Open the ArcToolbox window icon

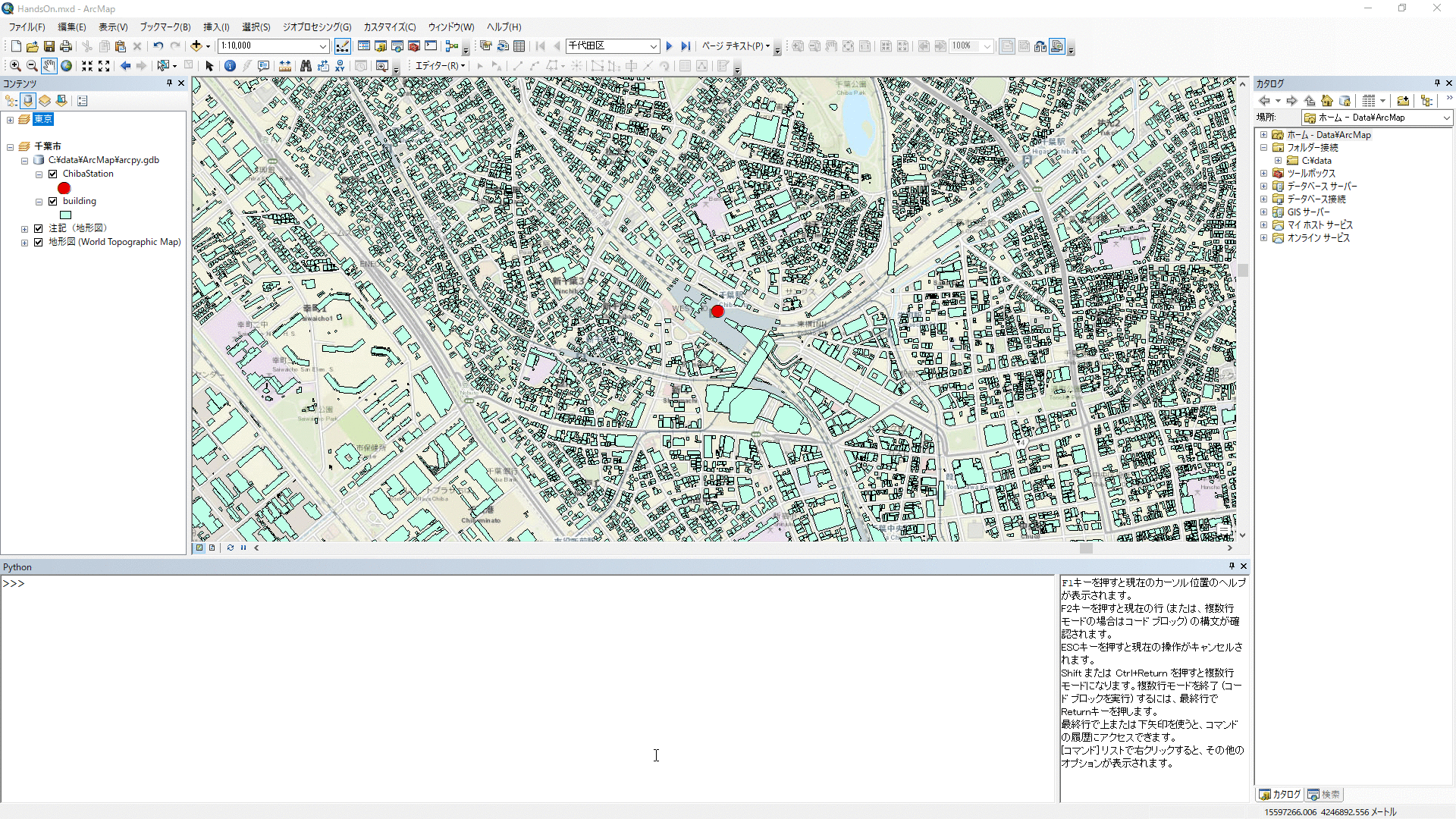coord(414,46)
